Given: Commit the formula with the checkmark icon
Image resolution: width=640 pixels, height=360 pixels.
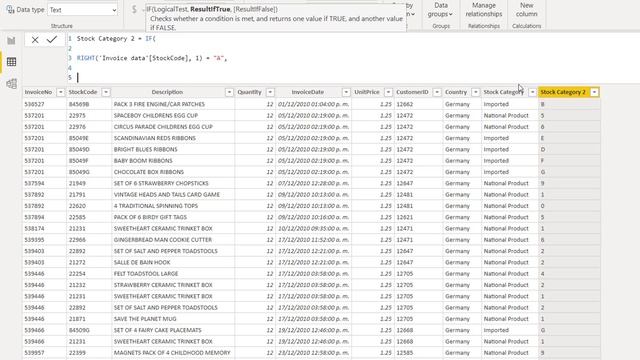Looking at the screenshot, I should [51, 40].
